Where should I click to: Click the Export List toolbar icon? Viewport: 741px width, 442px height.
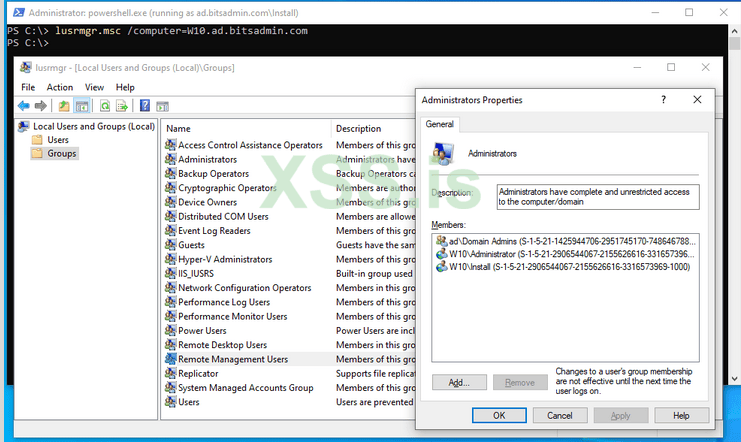122,106
